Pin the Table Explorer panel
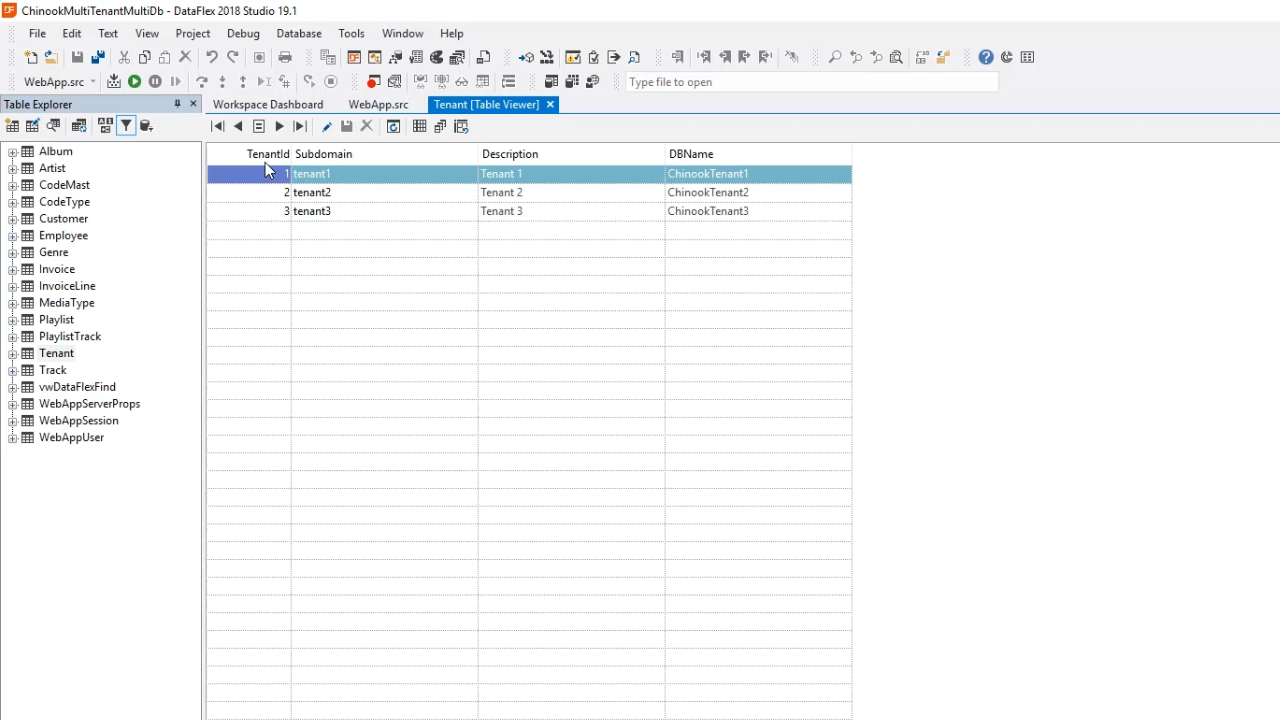Viewport: 1280px width, 720px height. (x=177, y=104)
